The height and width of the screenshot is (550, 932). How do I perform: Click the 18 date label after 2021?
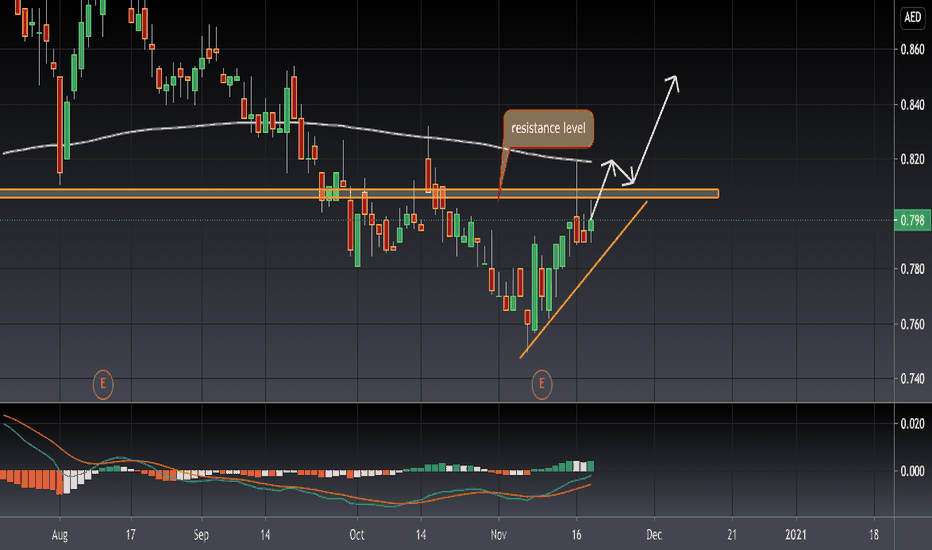874,535
